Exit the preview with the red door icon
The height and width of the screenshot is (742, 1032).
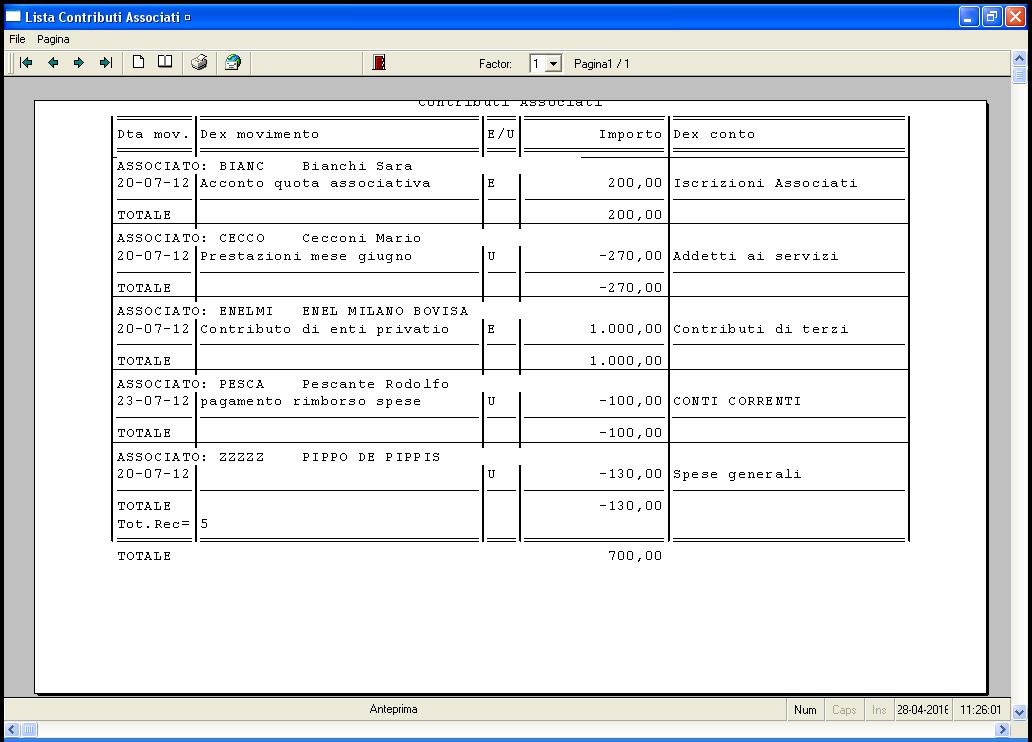379,63
